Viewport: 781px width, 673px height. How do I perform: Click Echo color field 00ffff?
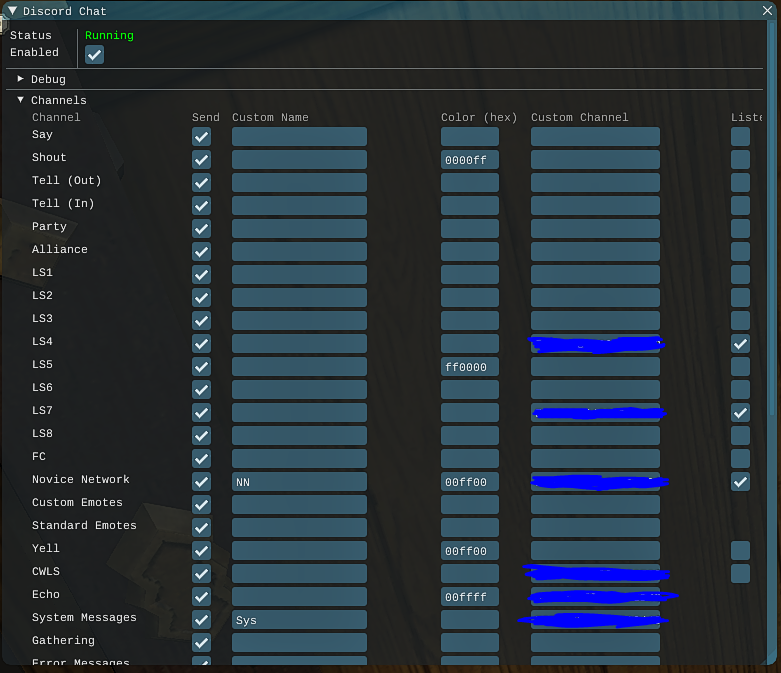469,597
